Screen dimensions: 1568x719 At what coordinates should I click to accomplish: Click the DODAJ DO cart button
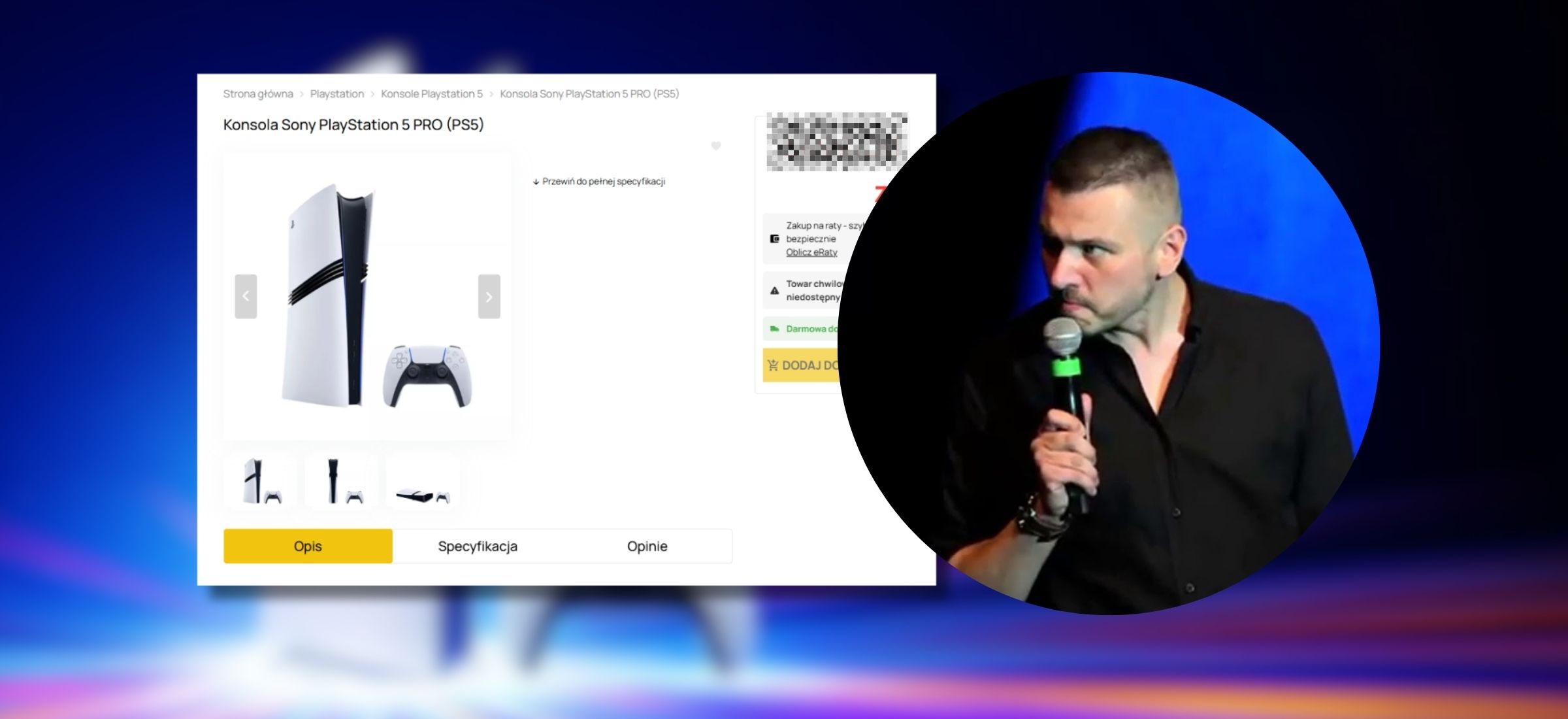pyautogui.click(x=802, y=365)
